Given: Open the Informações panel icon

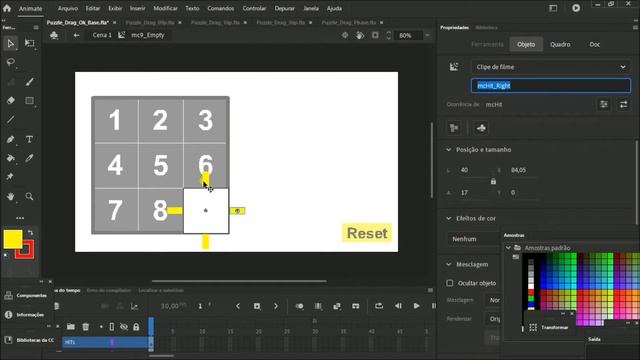Looking at the screenshot, I should tap(9, 315).
